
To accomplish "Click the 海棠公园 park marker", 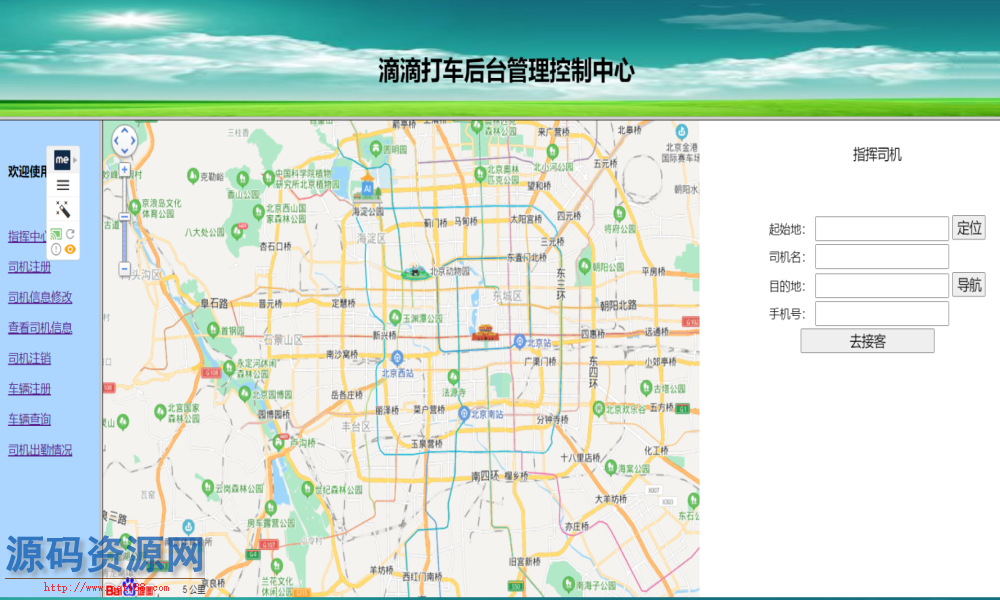I will (x=610, y=467).
